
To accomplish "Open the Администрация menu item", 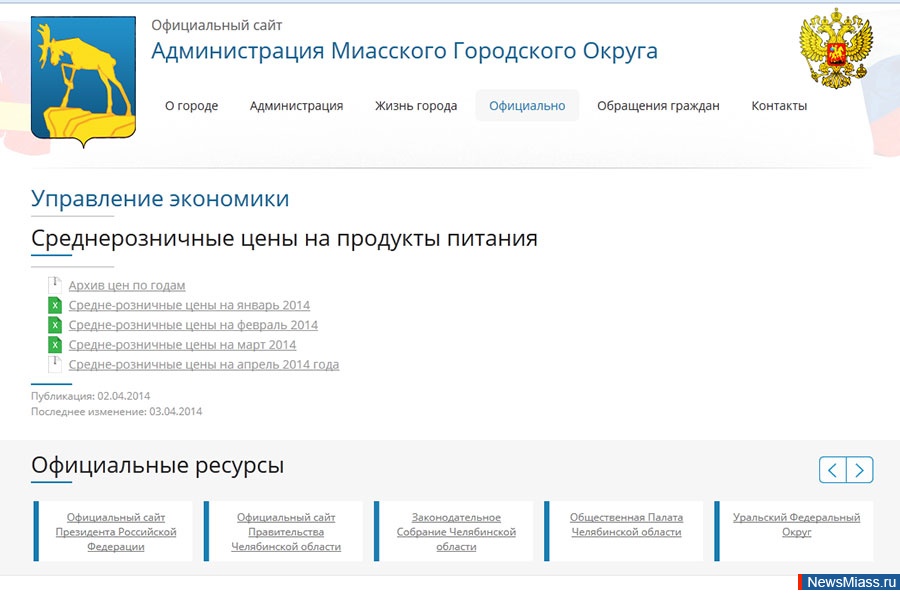I will point(296,106).
